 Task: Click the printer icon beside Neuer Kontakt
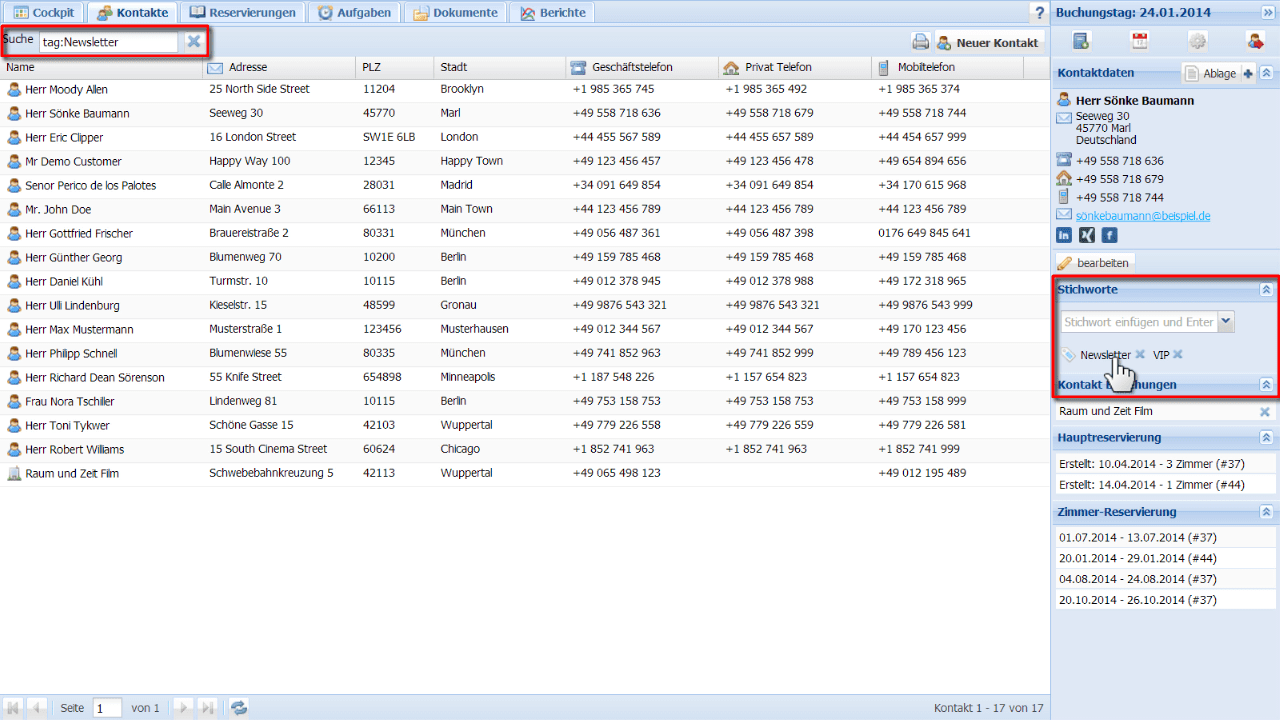click(x=920, y=42)
